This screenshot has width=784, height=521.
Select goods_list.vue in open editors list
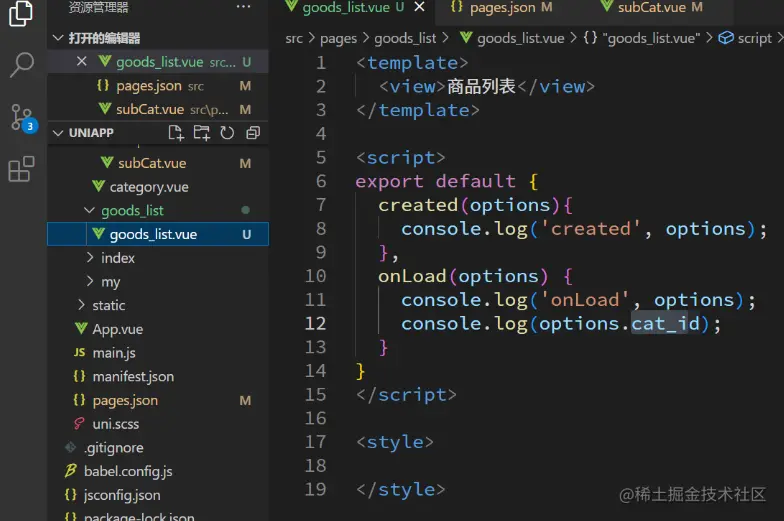158,62
